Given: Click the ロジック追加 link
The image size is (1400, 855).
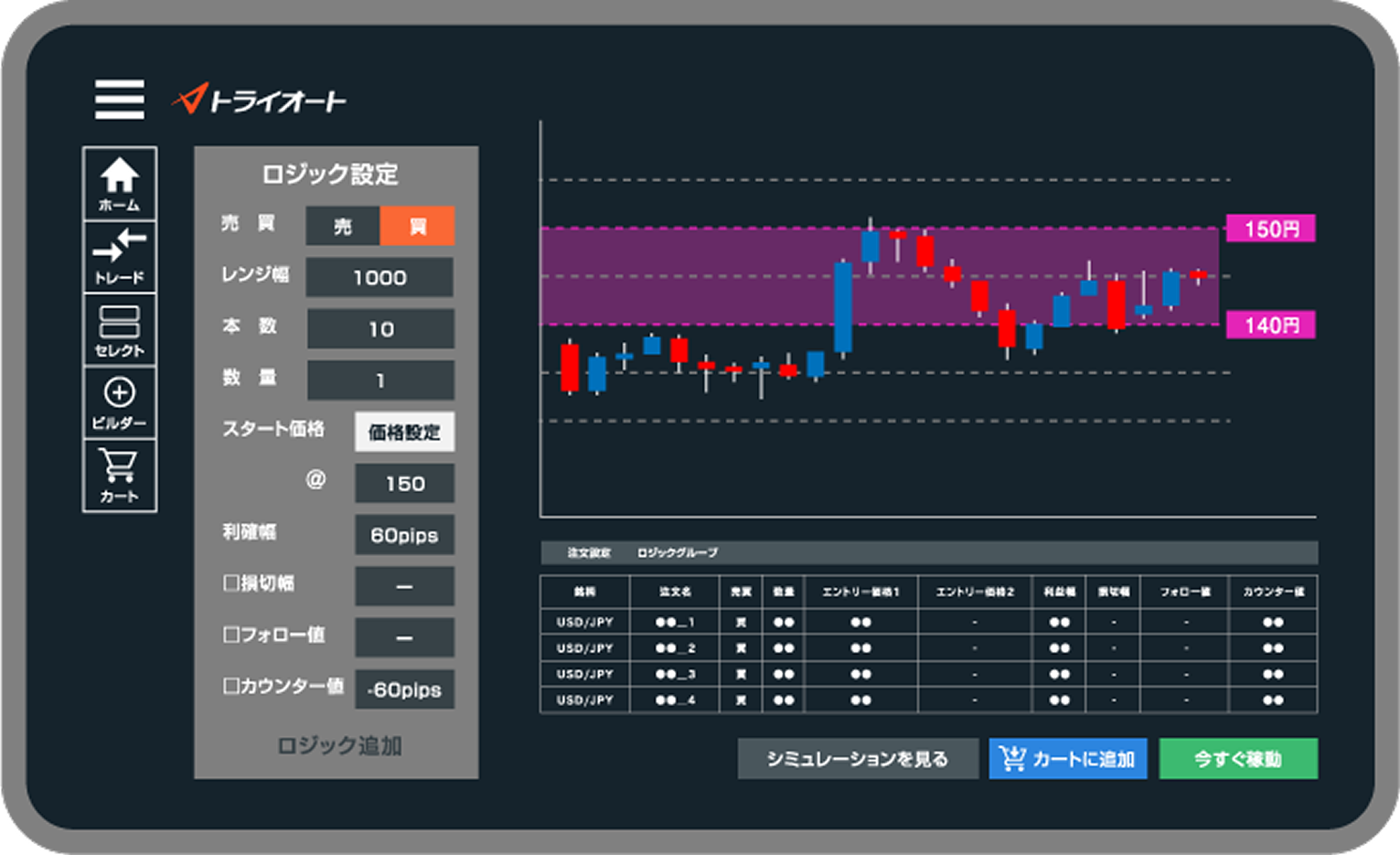Looking at the screenshot, I should click(341, 746).
